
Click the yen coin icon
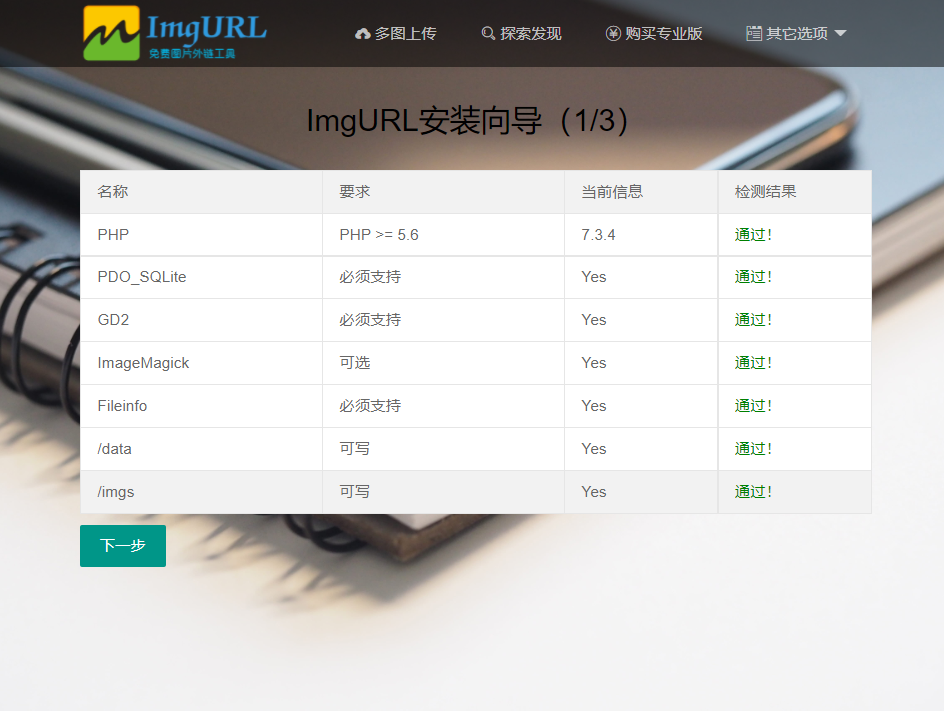[613, 34]
